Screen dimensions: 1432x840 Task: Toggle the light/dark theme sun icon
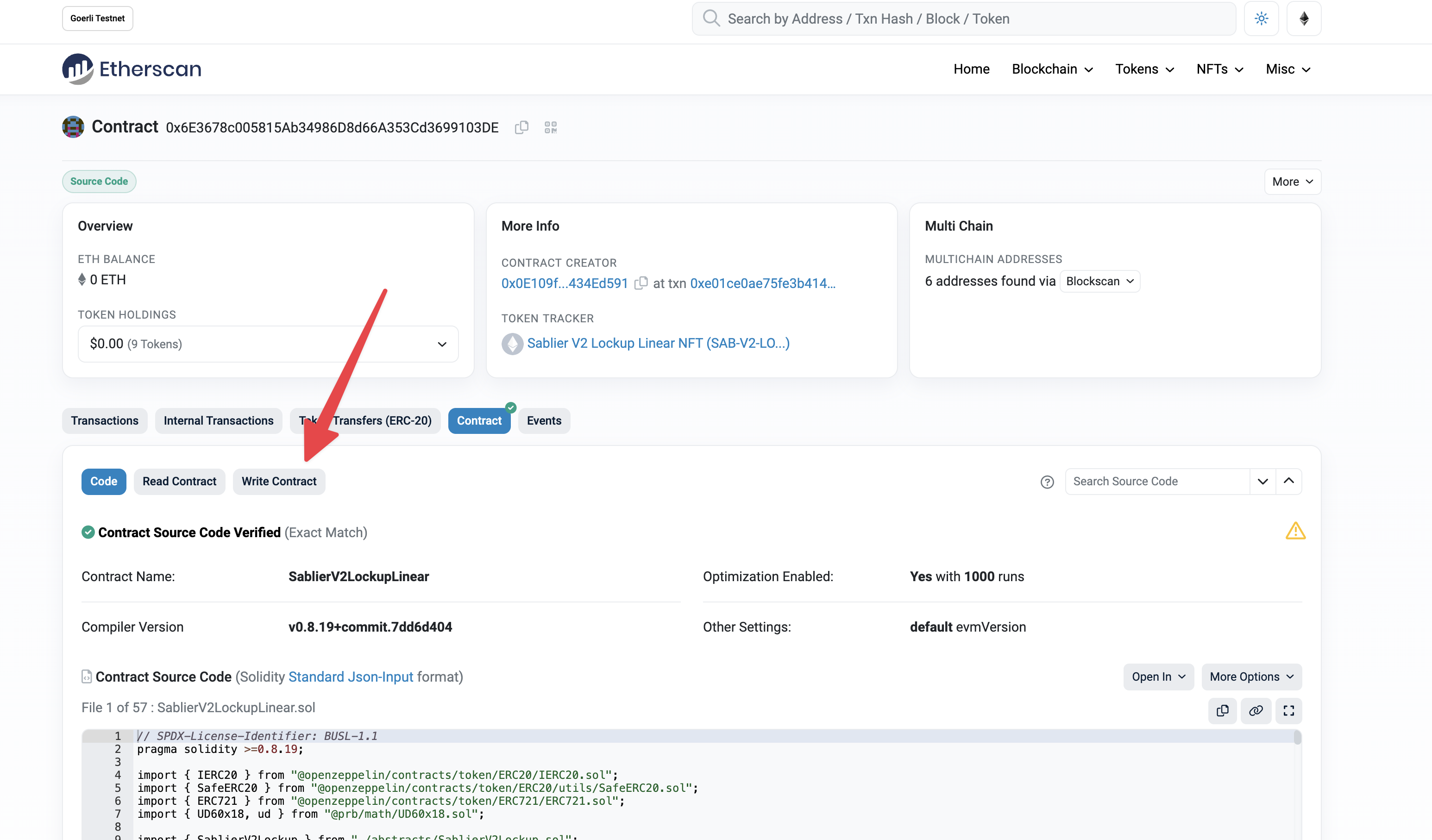(1261, 19)
